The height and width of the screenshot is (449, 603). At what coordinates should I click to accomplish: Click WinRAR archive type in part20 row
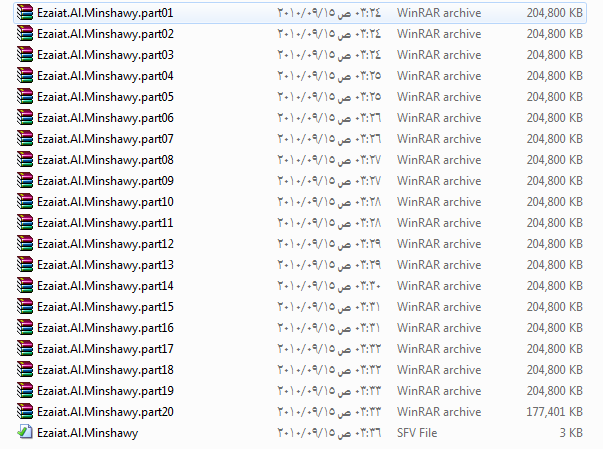click(439, 412)
